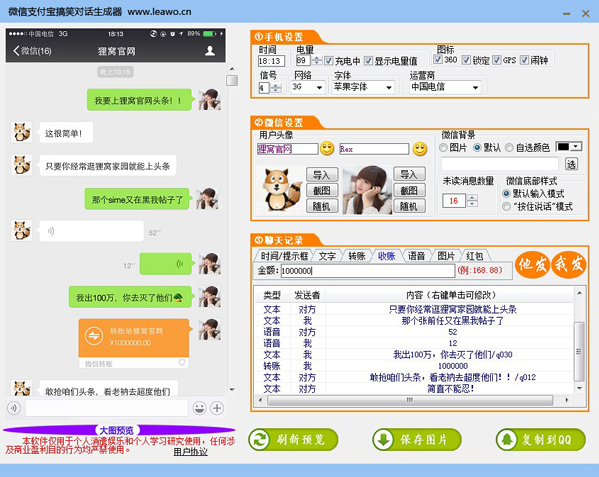Click smiley emoji next to Rex name field

tap(420, 149)
